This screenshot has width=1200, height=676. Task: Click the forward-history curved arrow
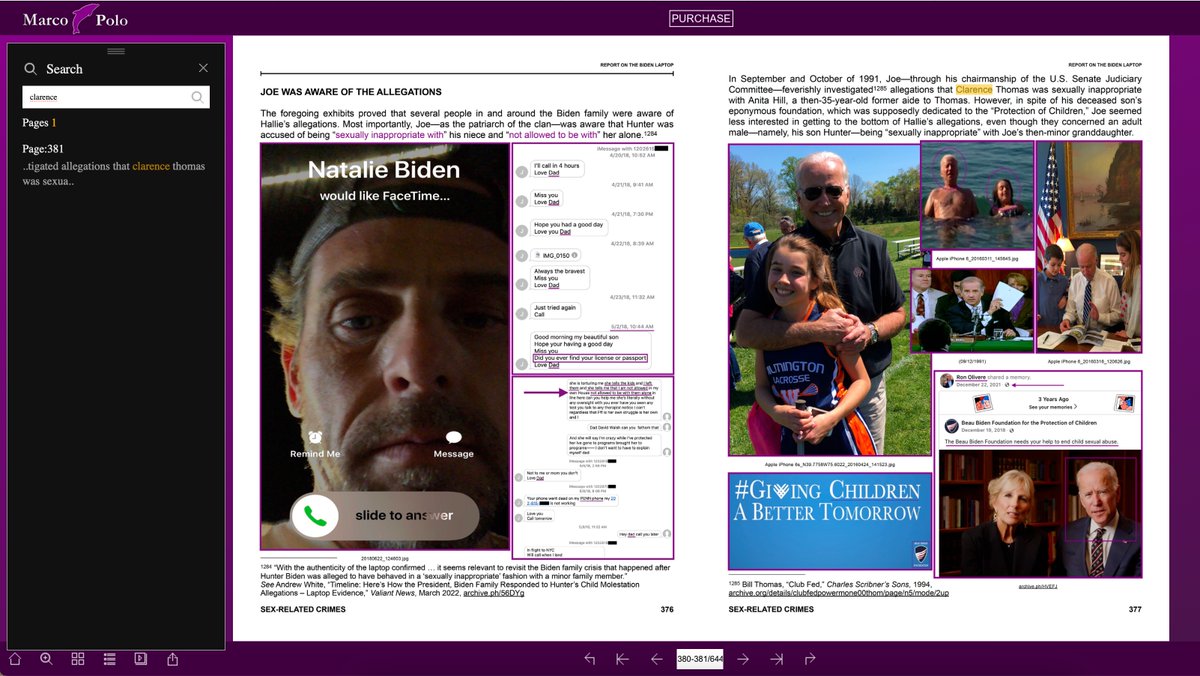click(810, 659)
